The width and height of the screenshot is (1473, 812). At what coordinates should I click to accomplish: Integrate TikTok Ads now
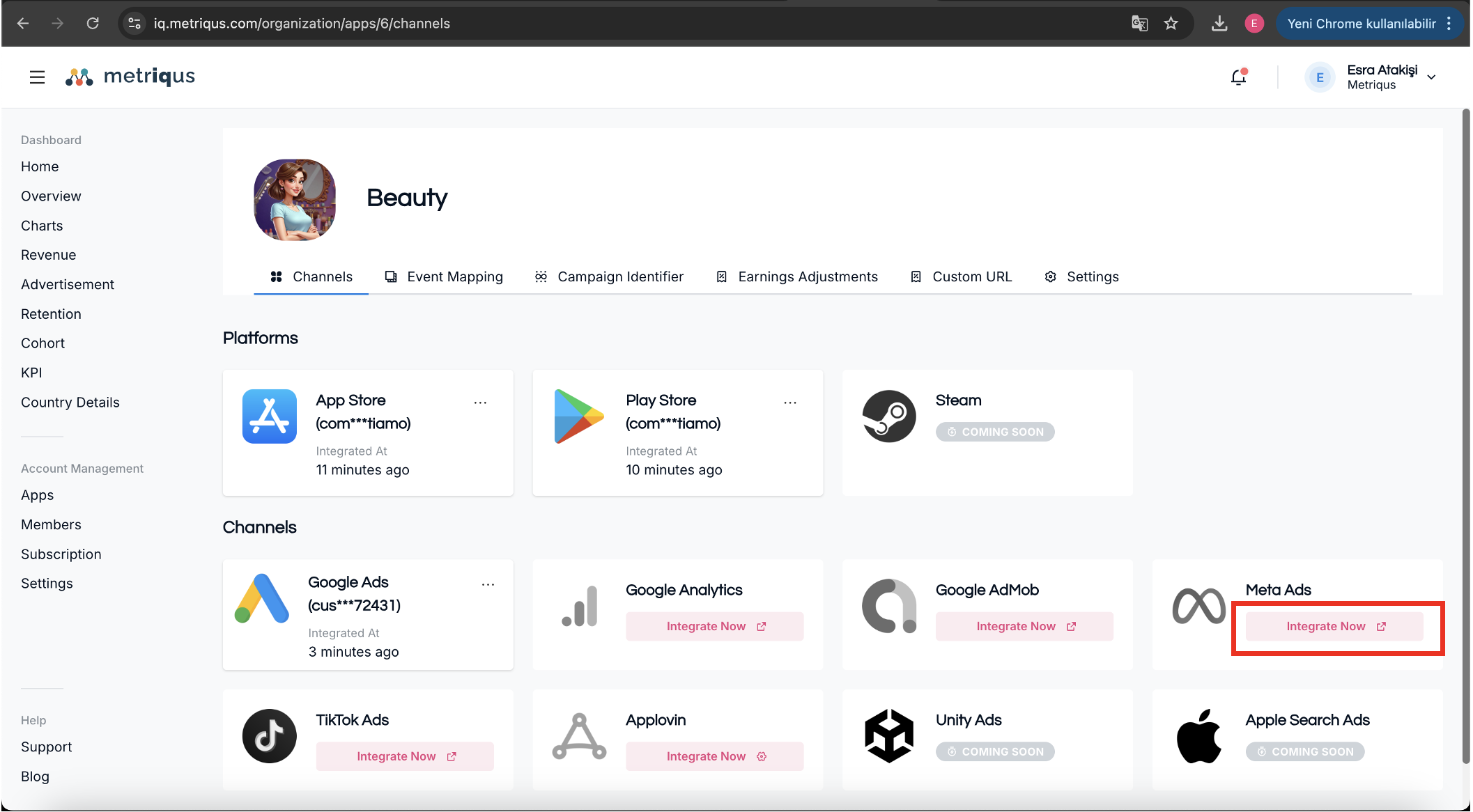coord(405,756)
